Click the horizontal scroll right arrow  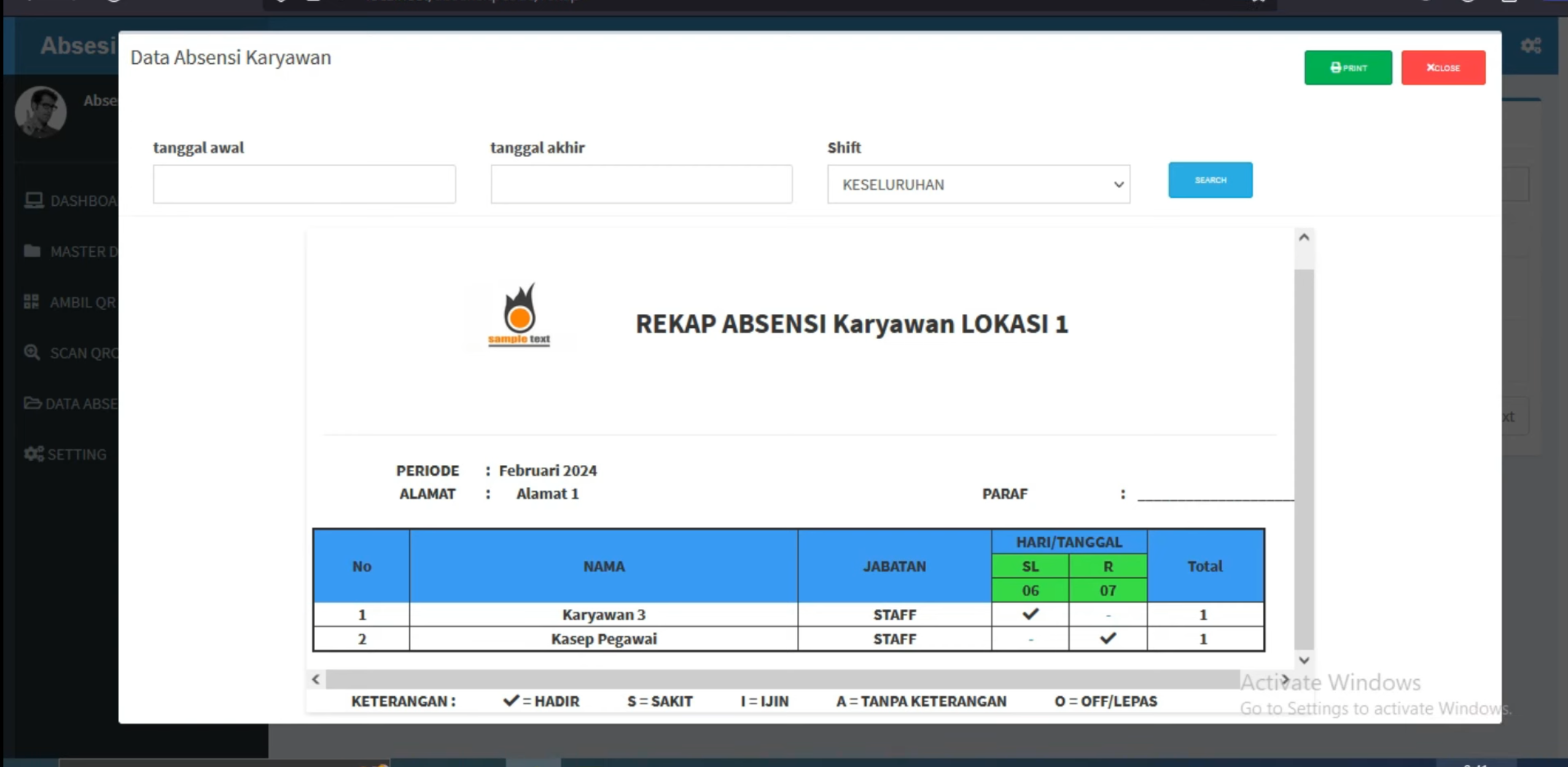[x=1284, y=679]
